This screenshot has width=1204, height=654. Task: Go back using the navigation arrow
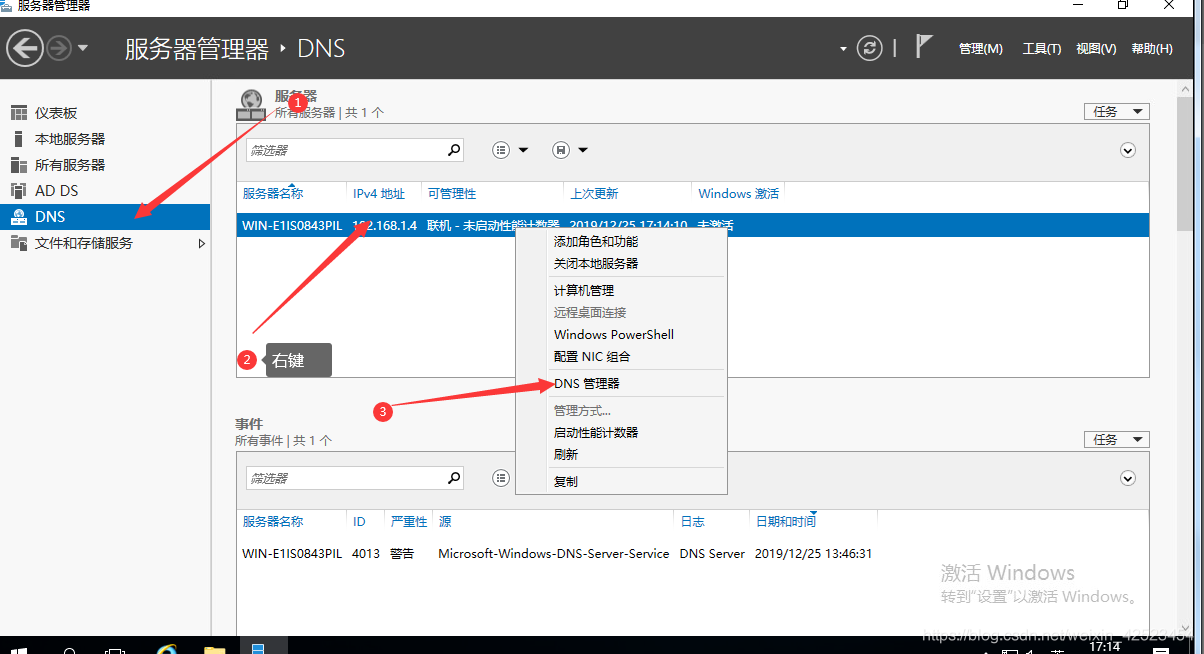coord(25,47)
